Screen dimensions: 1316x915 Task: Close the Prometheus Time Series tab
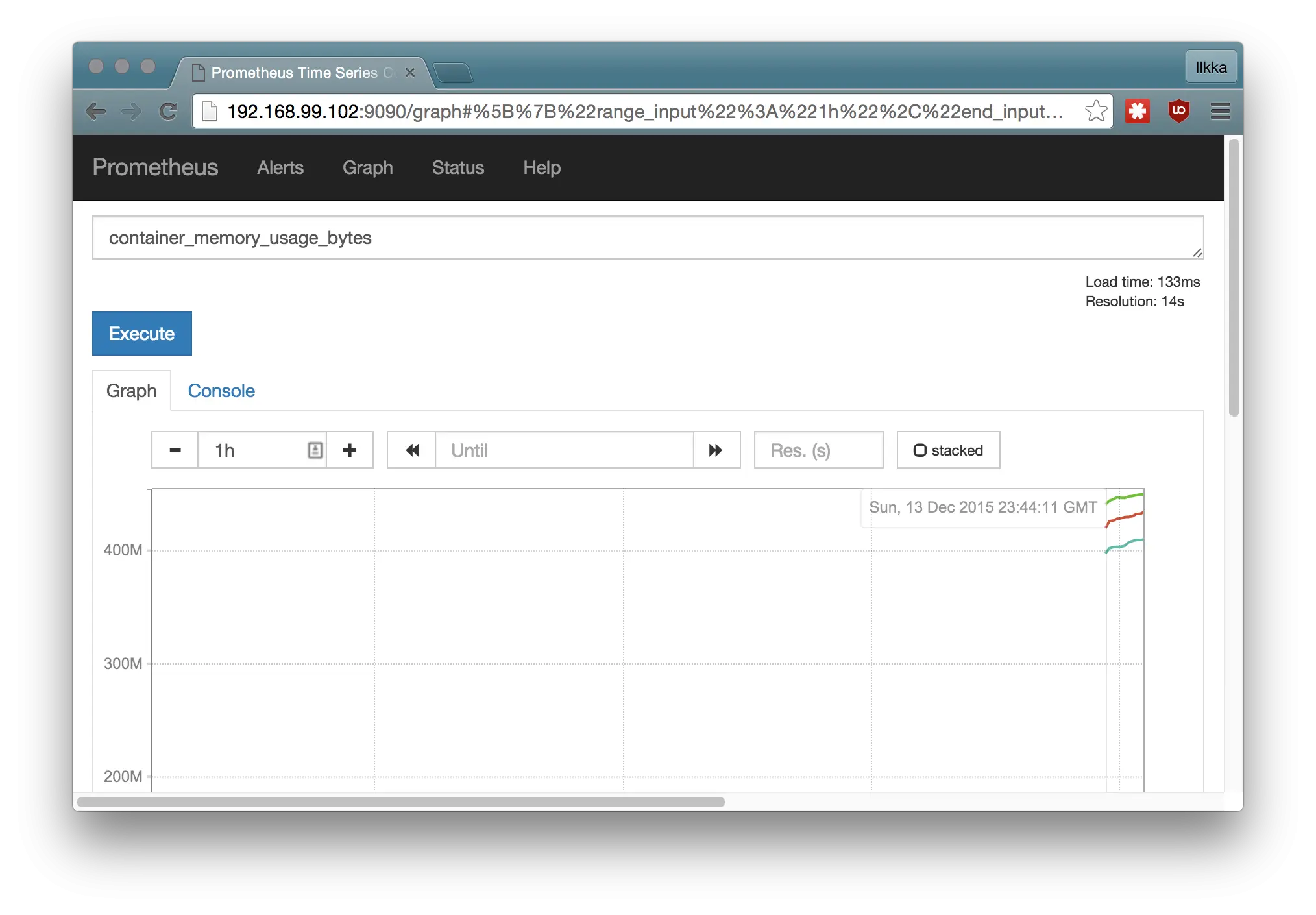tap(409, 73)
